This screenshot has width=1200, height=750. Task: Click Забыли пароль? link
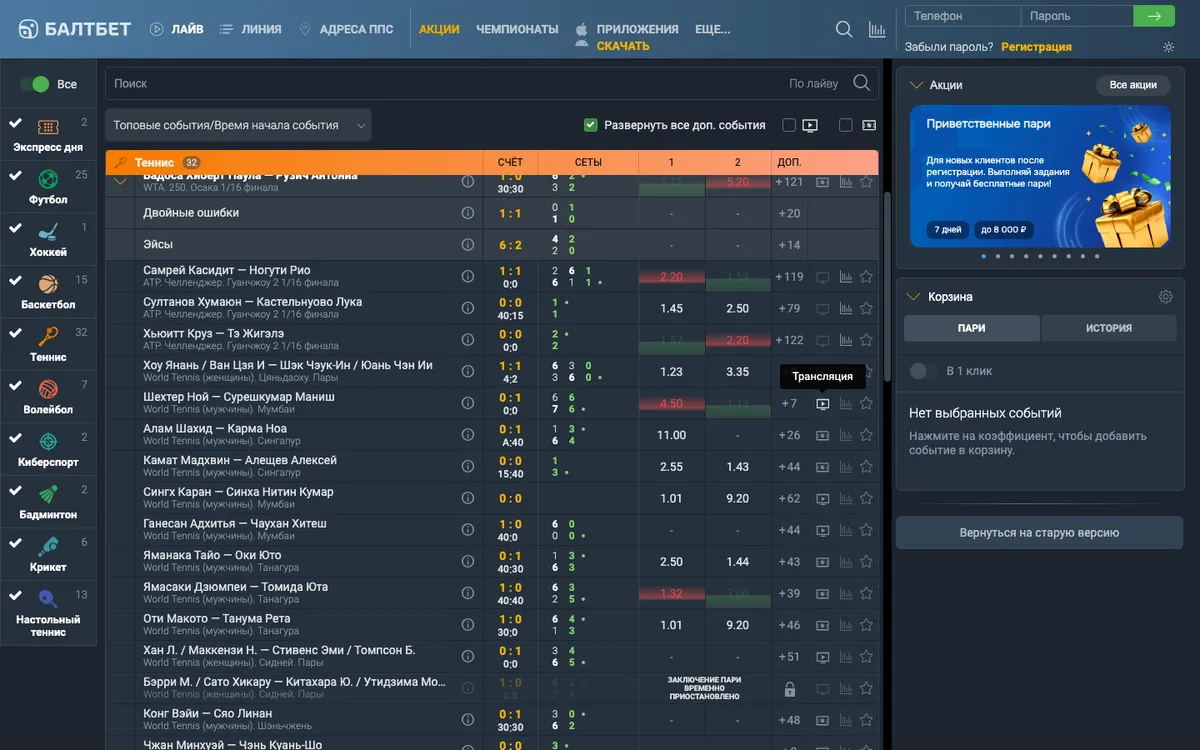coord(949,47)
